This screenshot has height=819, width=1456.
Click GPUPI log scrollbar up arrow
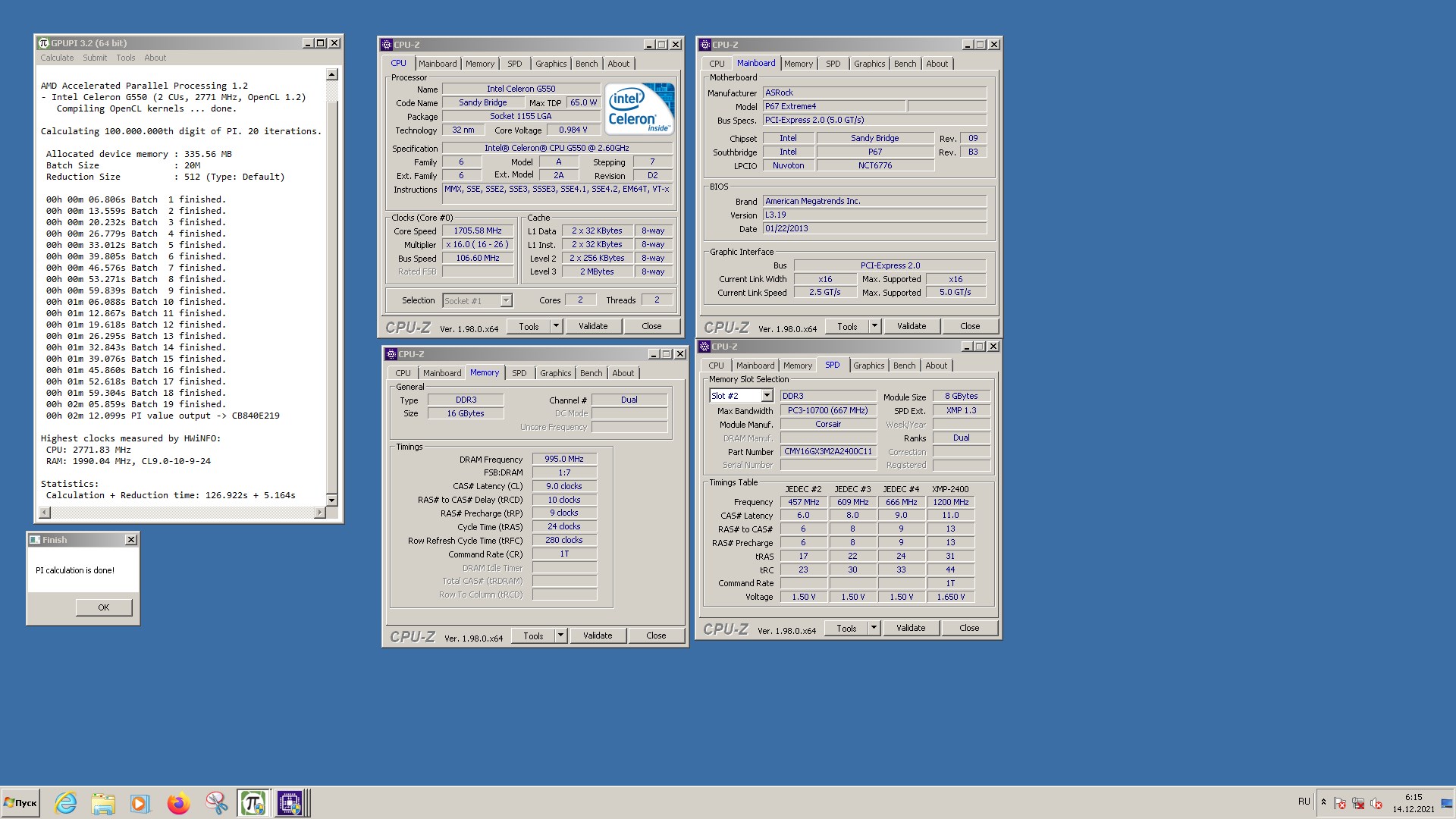[x=331, y=74]
